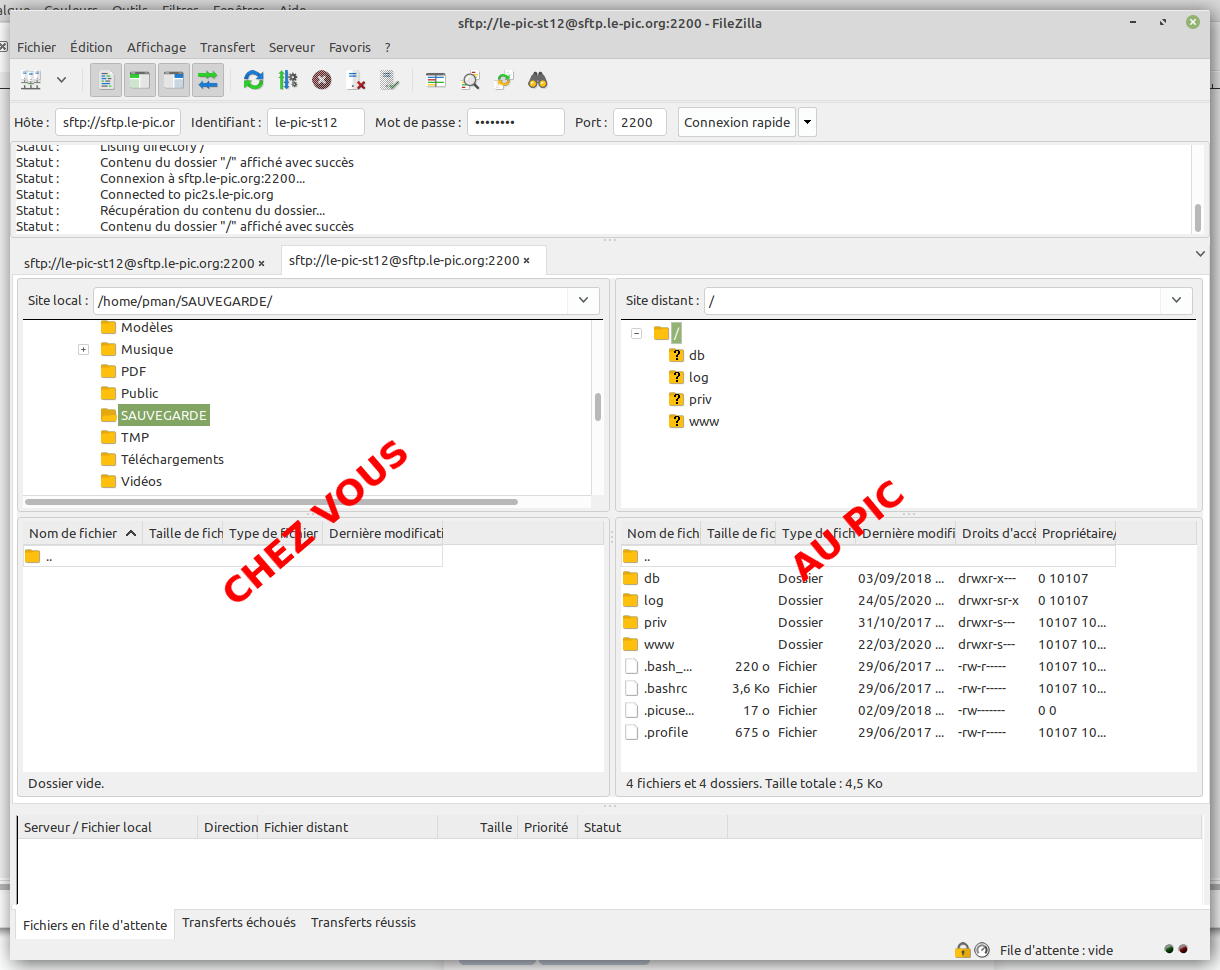
Task: Toggle the transfer queue display
Action: point(208,80)
